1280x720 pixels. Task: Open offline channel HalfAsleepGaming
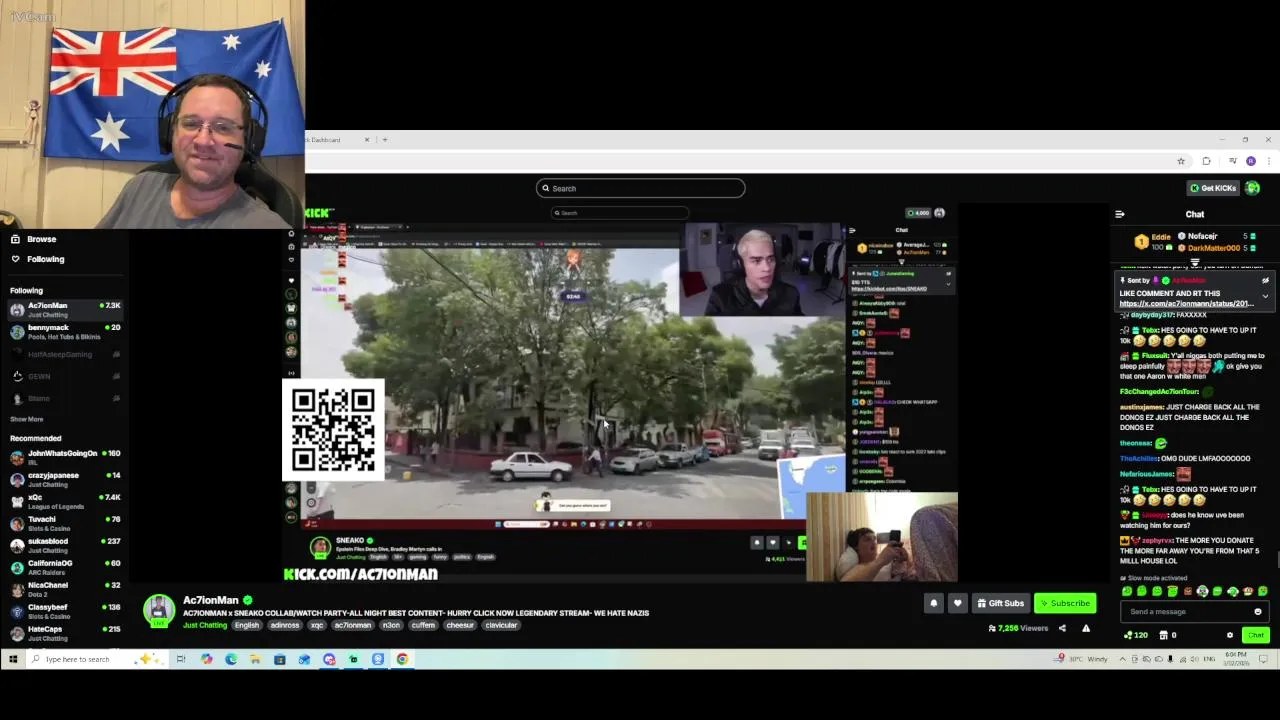click(x=64, y=354)
